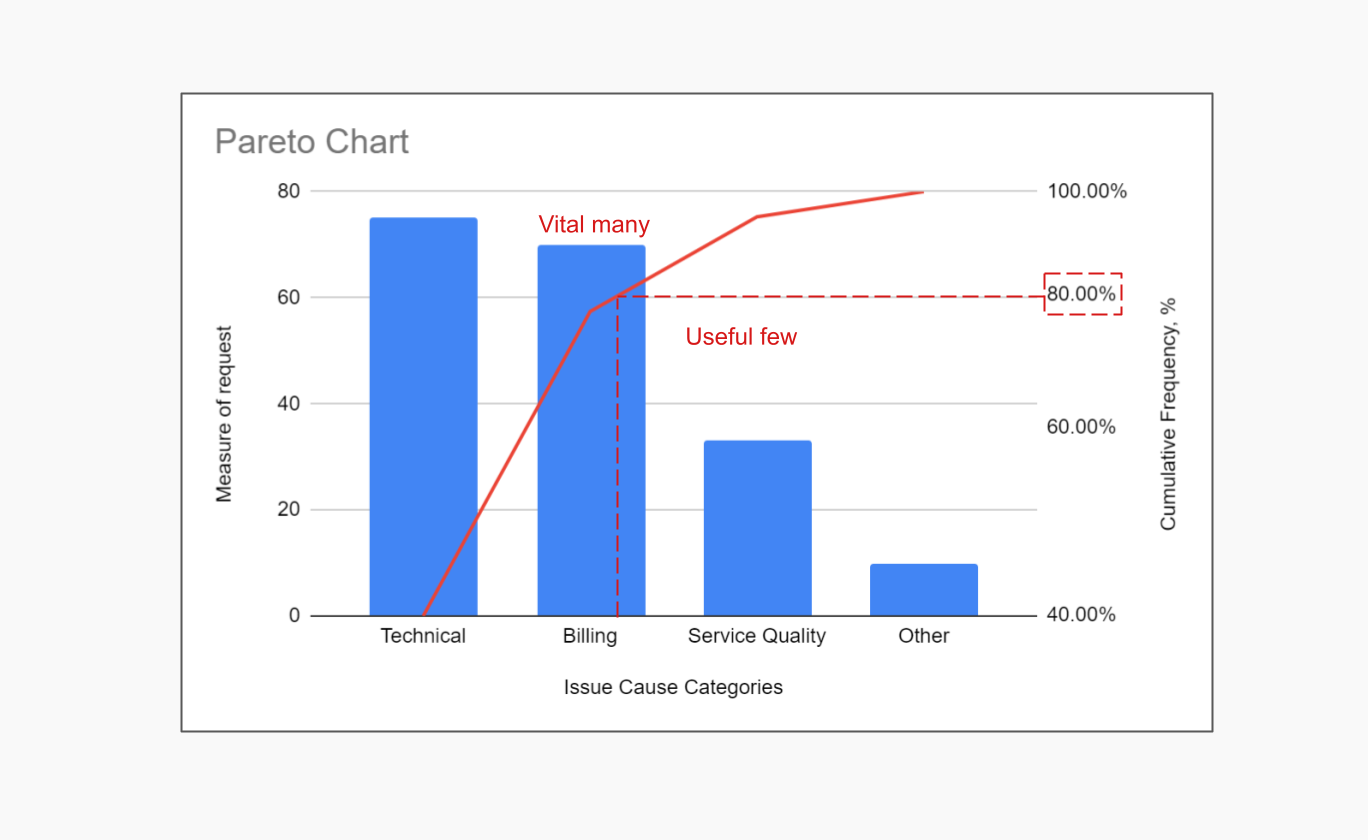This screenshot has width=1368, height=840.
Task: Click the 60.00% right axis label
Action: pos(1081,427)
